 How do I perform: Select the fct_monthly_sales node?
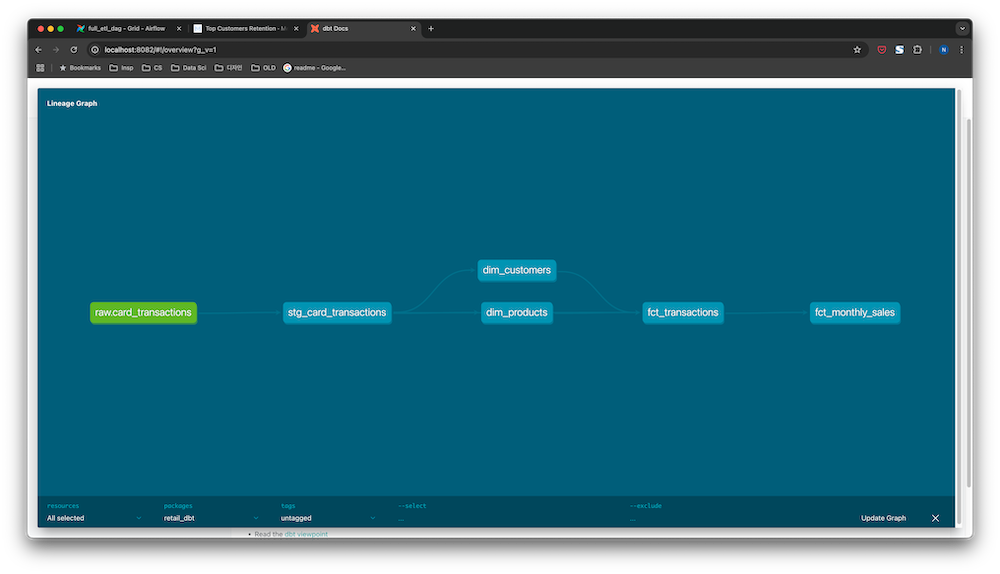[855, 313]
